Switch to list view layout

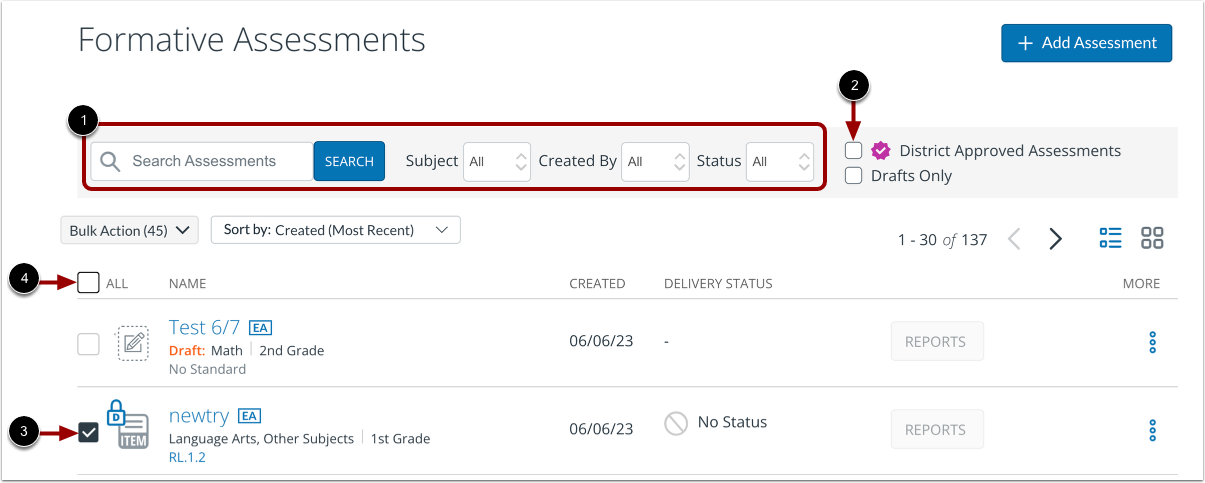[x=1110, y=238]
